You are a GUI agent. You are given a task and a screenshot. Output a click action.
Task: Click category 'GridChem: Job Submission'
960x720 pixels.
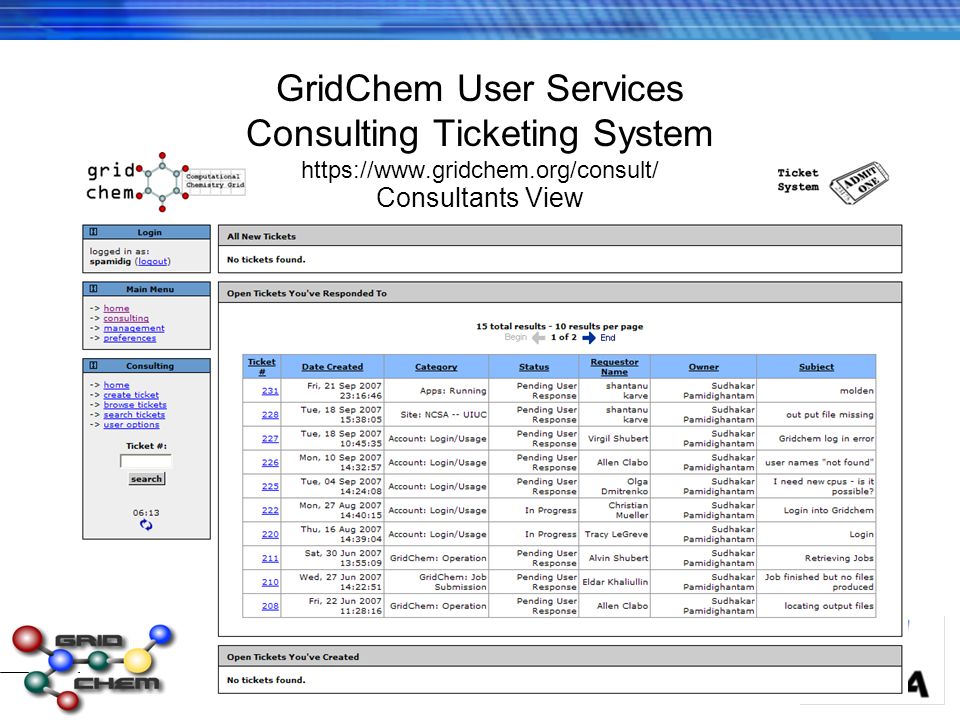(x=452, y=582)
